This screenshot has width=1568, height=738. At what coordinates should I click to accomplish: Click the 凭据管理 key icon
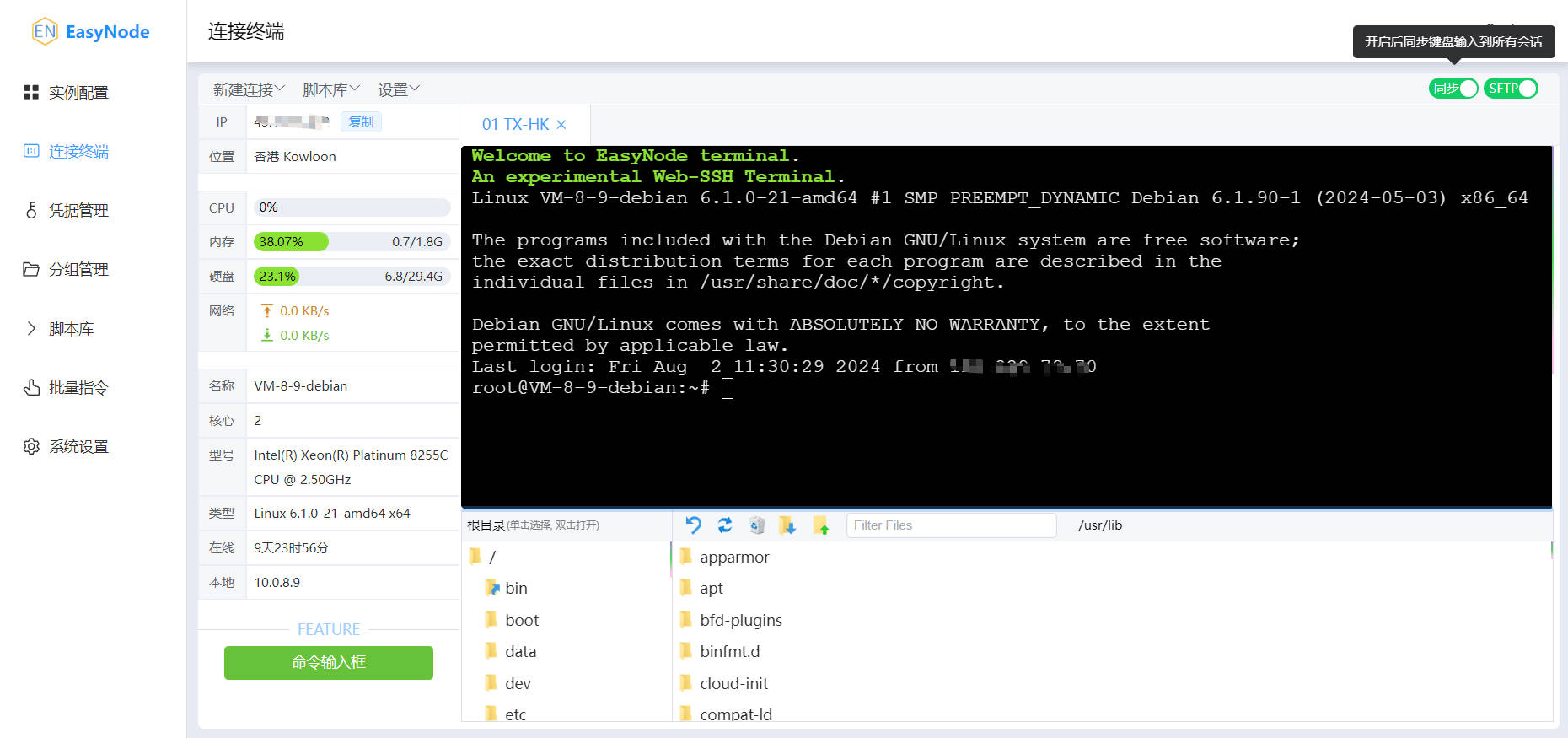tap(31, 210)
